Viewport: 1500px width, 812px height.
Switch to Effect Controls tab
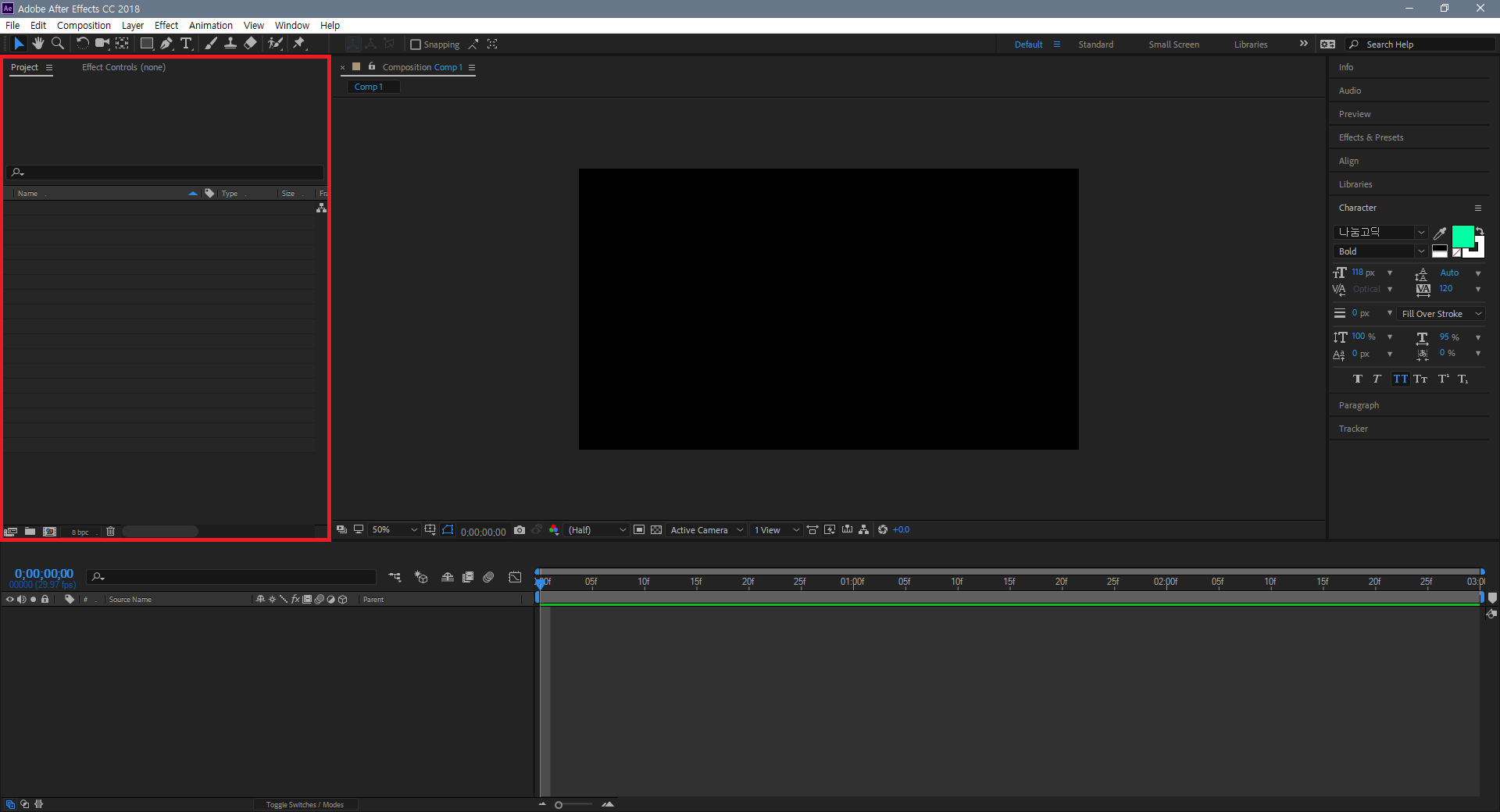pyautogui.click(x=123, y=67)
